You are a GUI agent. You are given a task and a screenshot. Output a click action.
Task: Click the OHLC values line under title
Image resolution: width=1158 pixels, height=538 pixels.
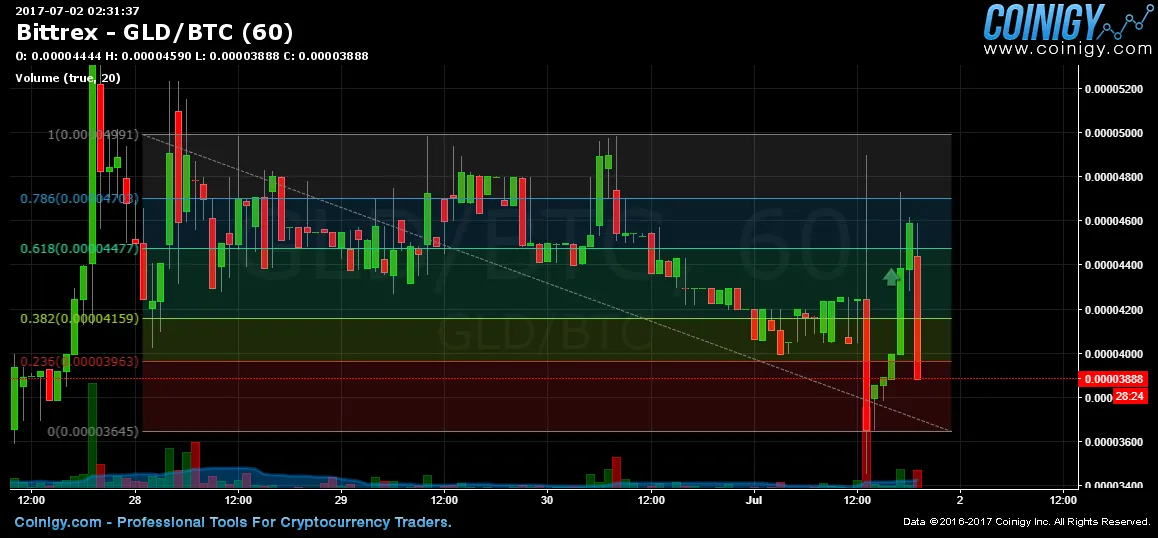[191, 56]
